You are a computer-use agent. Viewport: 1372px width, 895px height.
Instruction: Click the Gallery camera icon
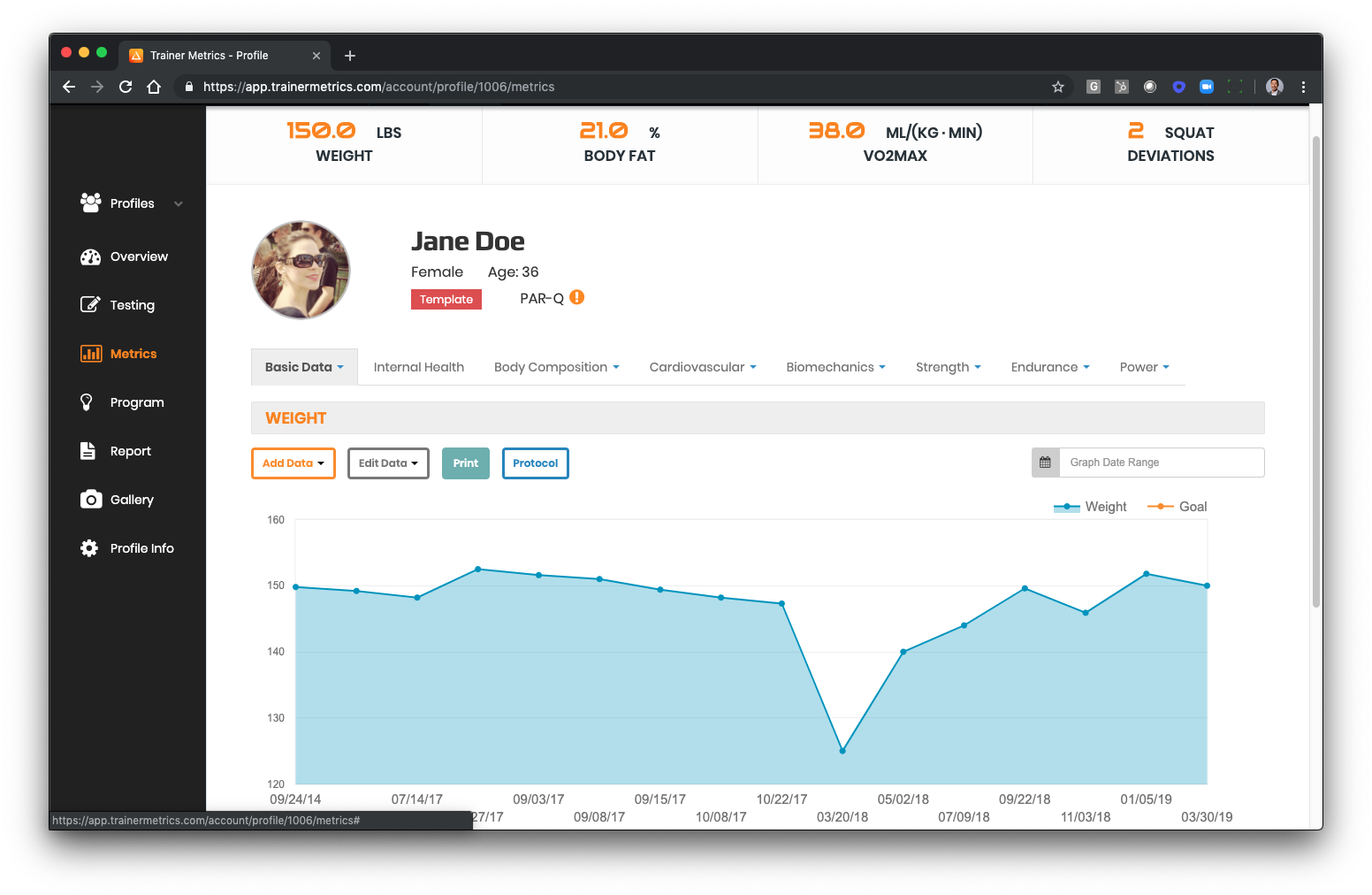coord(90,500)
